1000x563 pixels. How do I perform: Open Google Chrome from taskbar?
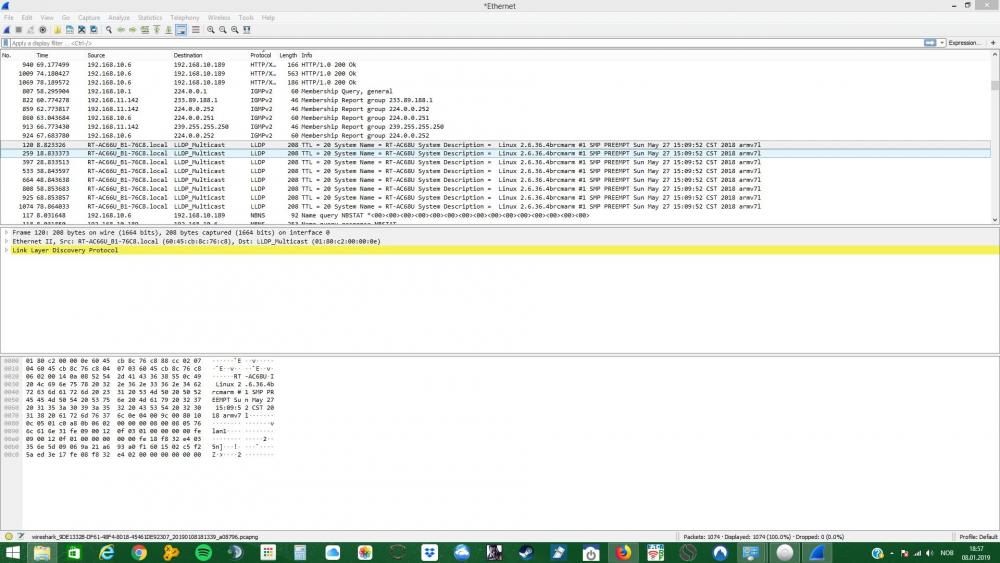pos(138,553)
